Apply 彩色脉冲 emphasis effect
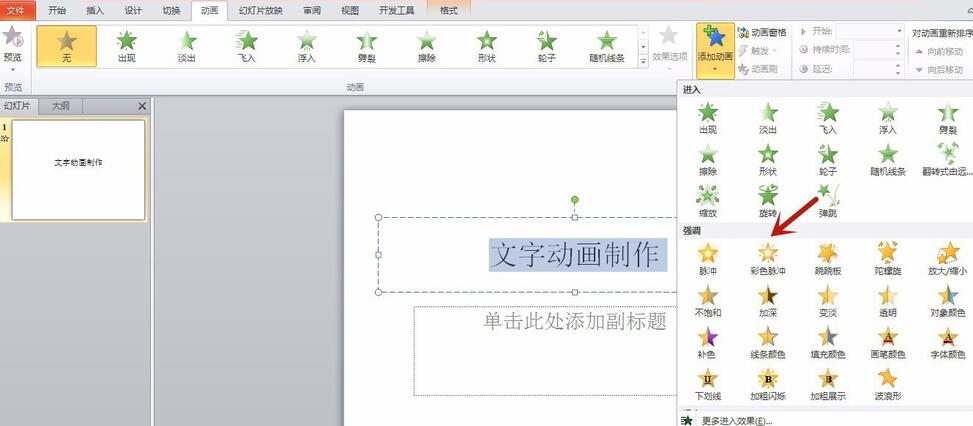 coord(768,259)
